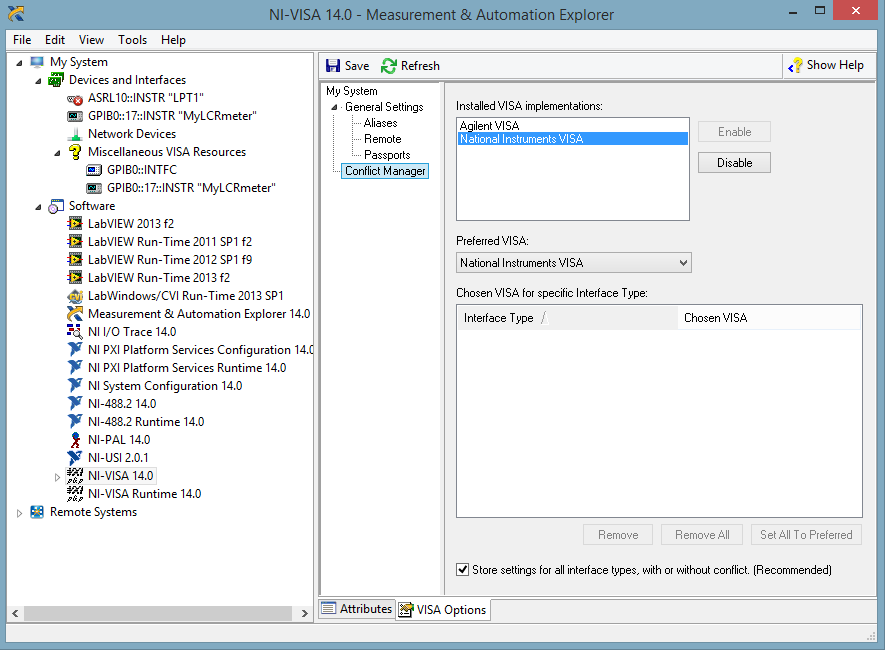Sort by the Interface Type column header
The image size is (885, 650).
(567, 318)
